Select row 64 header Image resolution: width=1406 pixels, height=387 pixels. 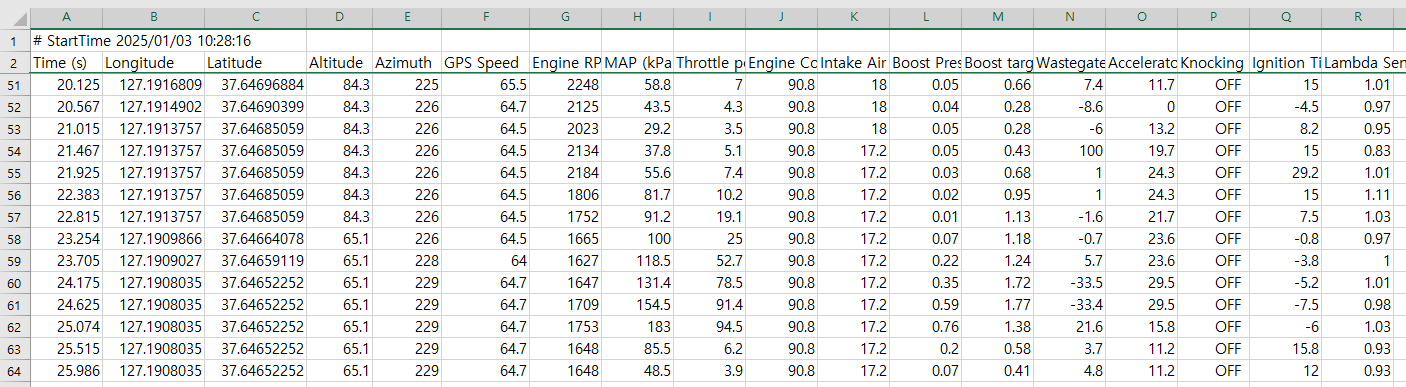coord(14,370)
